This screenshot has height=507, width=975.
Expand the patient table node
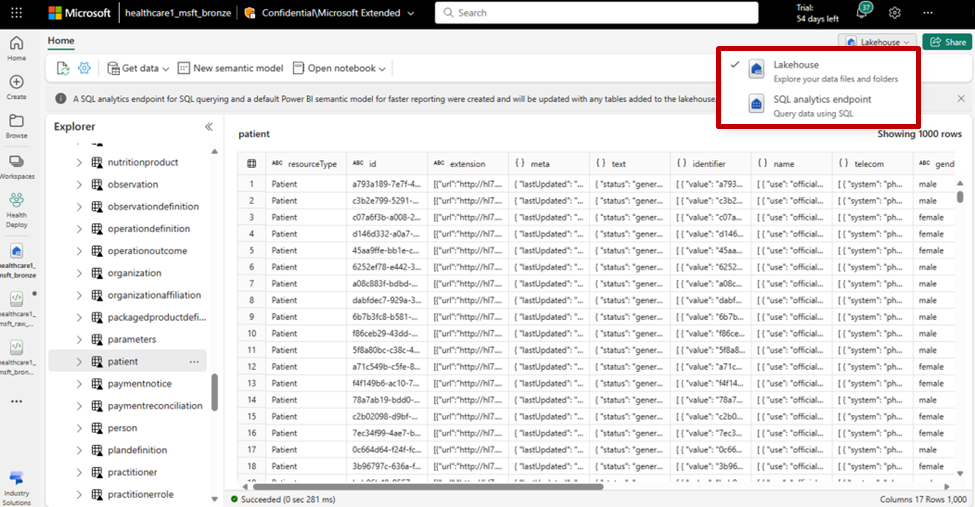point(79,361)
